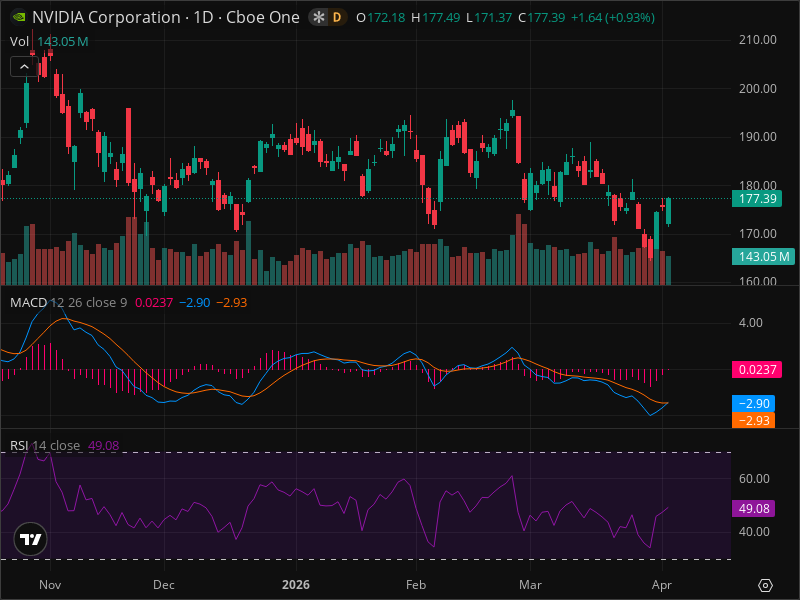Click the C 177.39 close value
This screenshot has height=600, width=800.
click(x=542, y=18)
